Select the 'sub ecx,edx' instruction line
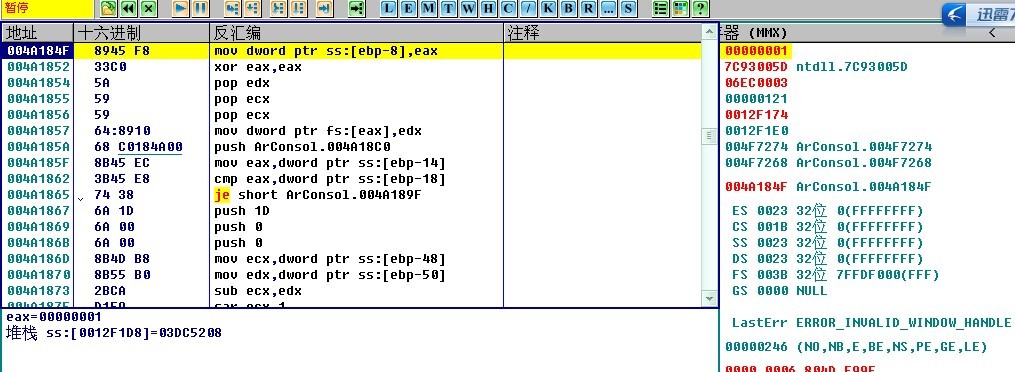 (x=258, y=291)
